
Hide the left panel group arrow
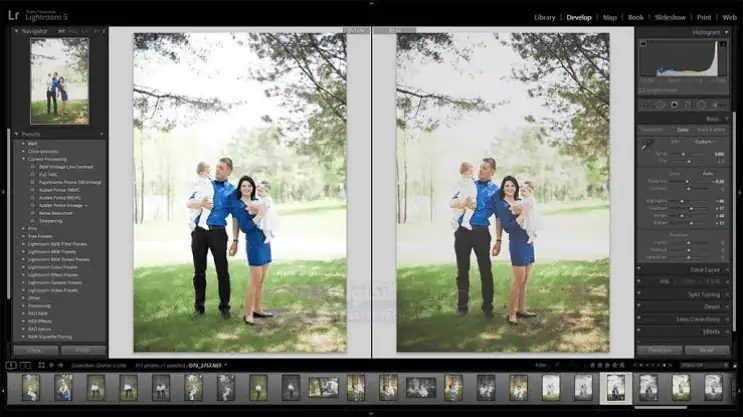(x=3, y=192)
